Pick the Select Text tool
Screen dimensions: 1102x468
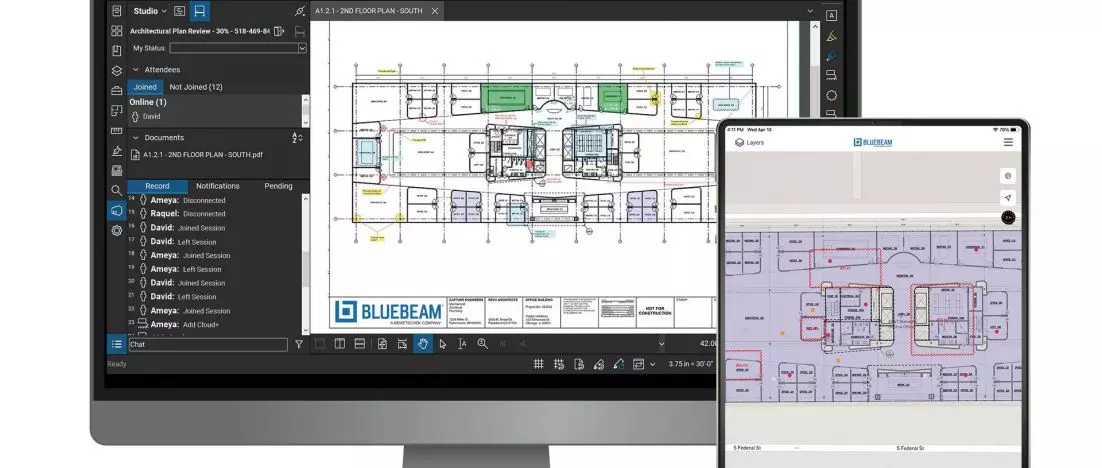[462, 344]
